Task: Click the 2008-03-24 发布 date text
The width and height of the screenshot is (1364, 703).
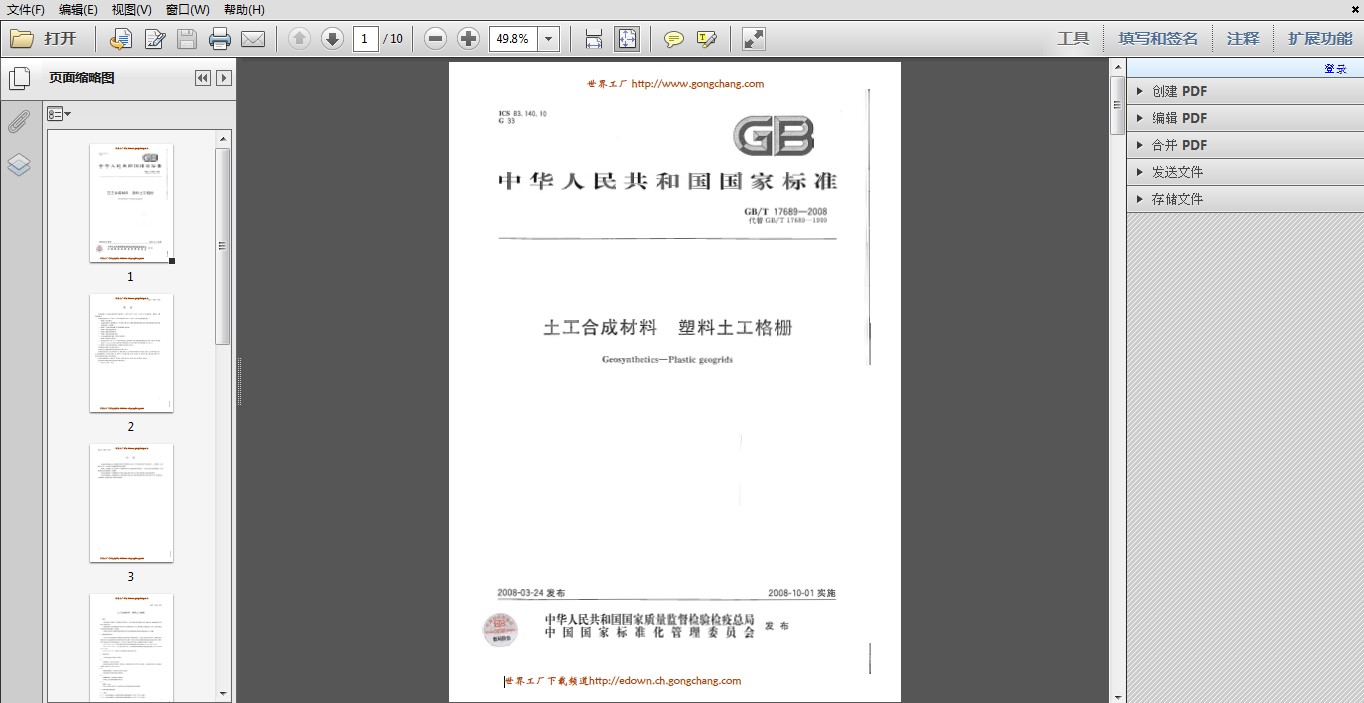Action: (x=531, y=593)
